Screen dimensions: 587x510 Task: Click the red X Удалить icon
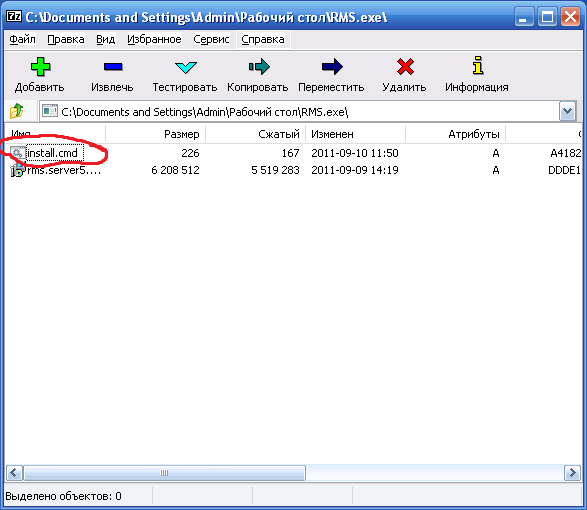(405, 67)
